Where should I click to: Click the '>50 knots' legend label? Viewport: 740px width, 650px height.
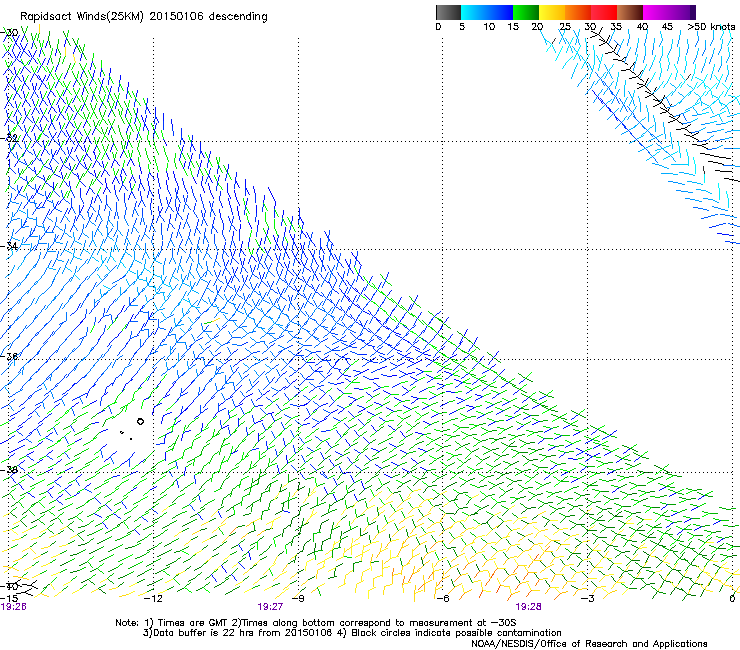click(711, 27)
